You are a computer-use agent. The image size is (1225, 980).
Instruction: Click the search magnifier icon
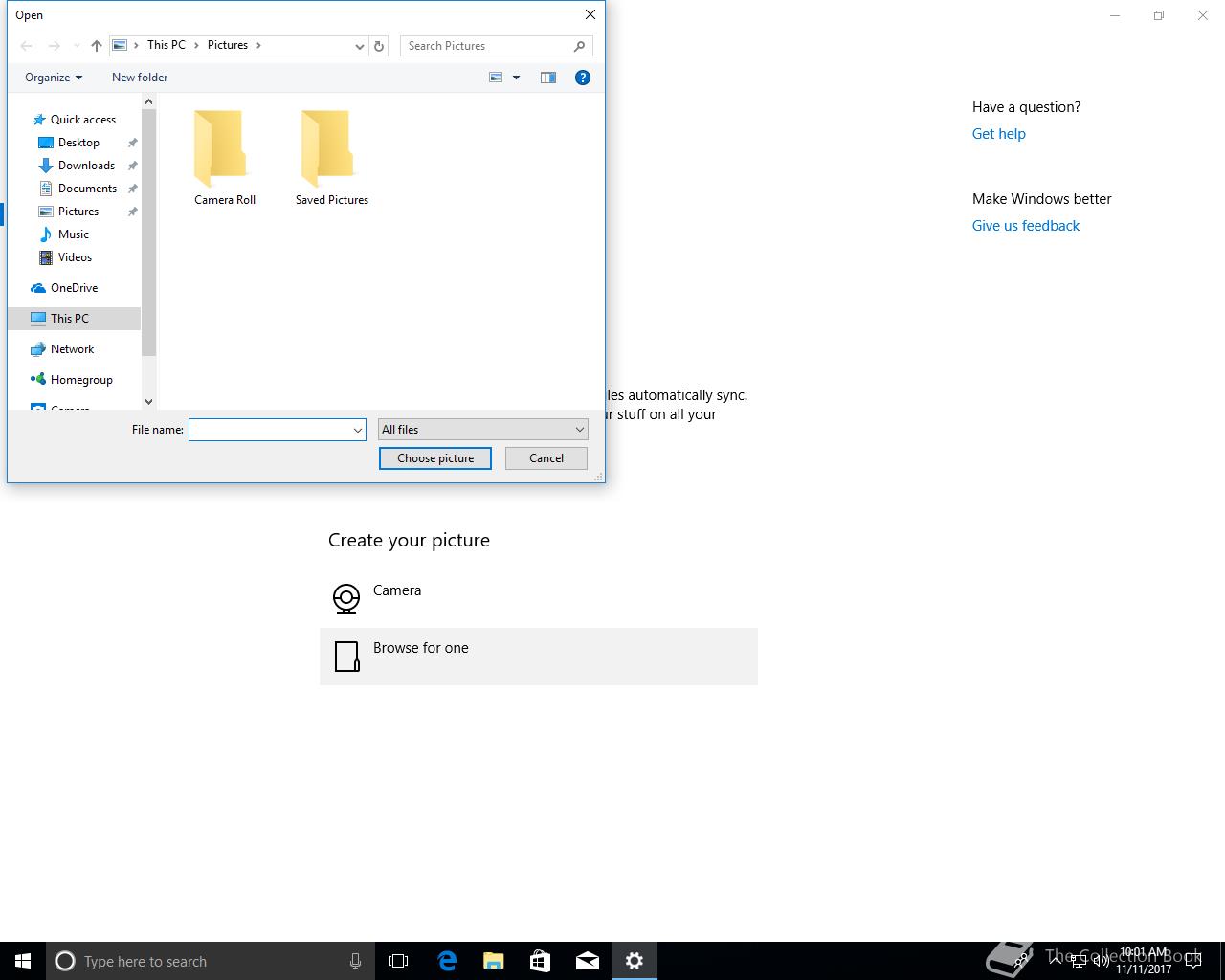click(579, 46)
